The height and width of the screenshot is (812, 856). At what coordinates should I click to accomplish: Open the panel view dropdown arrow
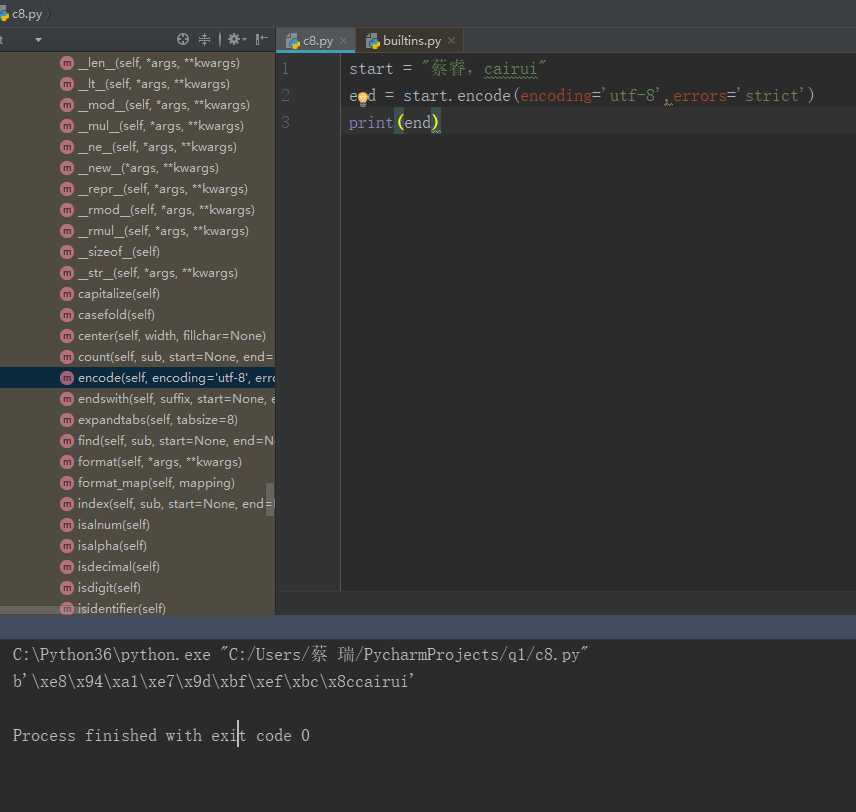38,40
